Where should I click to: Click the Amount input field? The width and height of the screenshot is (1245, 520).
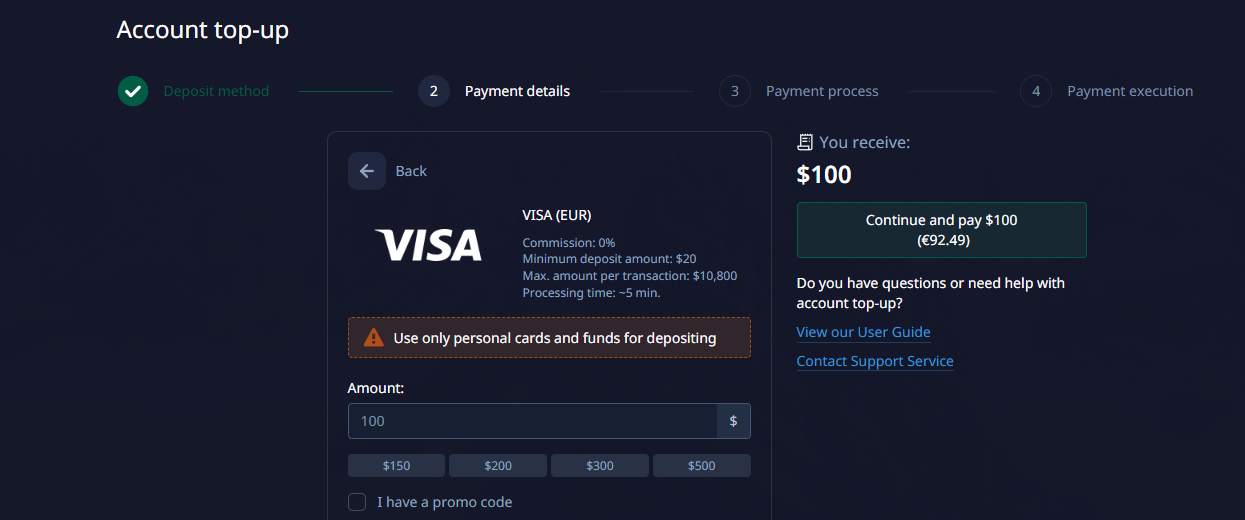coord(532,421)
